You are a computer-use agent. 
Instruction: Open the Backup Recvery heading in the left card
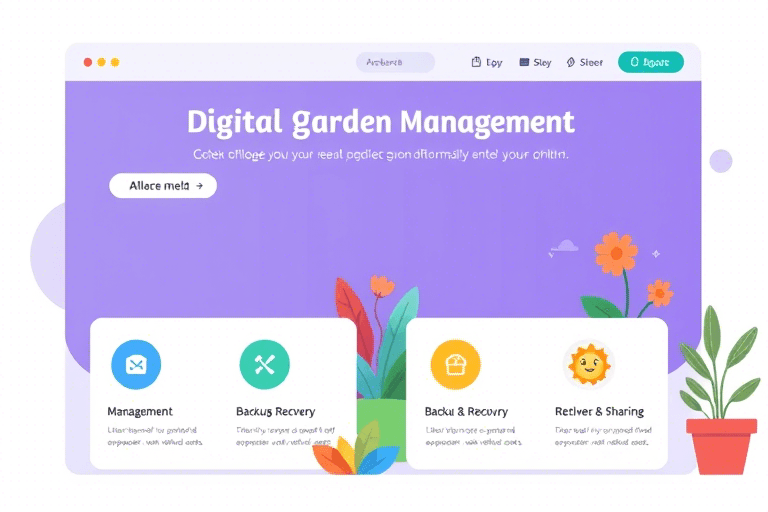pyautogui.click(x=275, y=411)
